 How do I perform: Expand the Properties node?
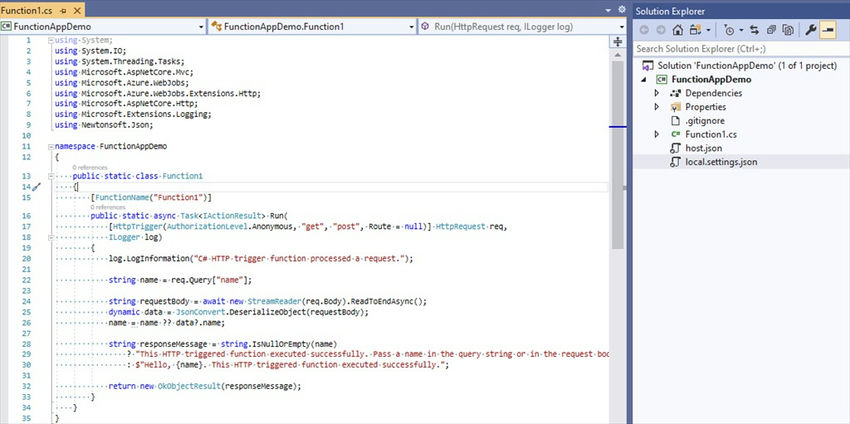(657, 107)
